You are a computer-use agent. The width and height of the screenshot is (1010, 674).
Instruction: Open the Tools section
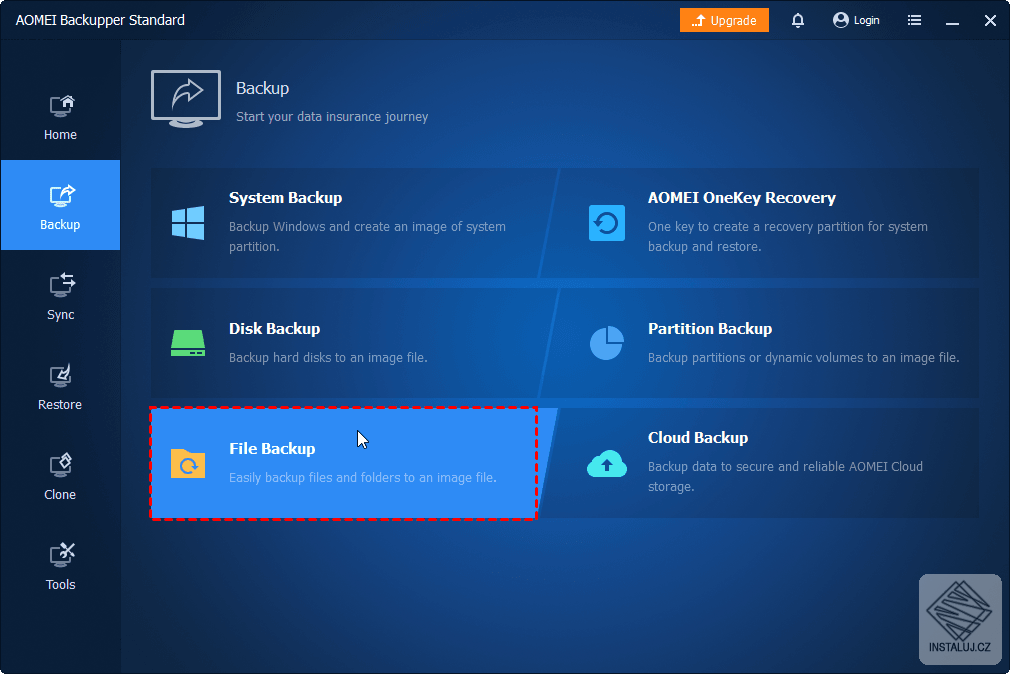(x=61, y=566)
